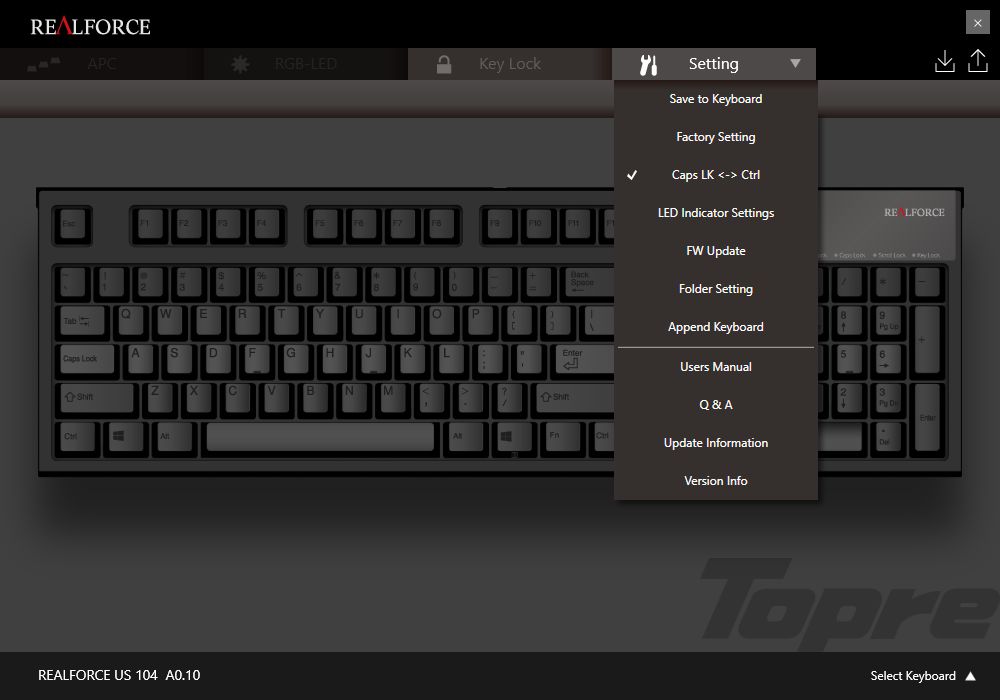
Task: Open Version Info entry
Action: point(716,481)
